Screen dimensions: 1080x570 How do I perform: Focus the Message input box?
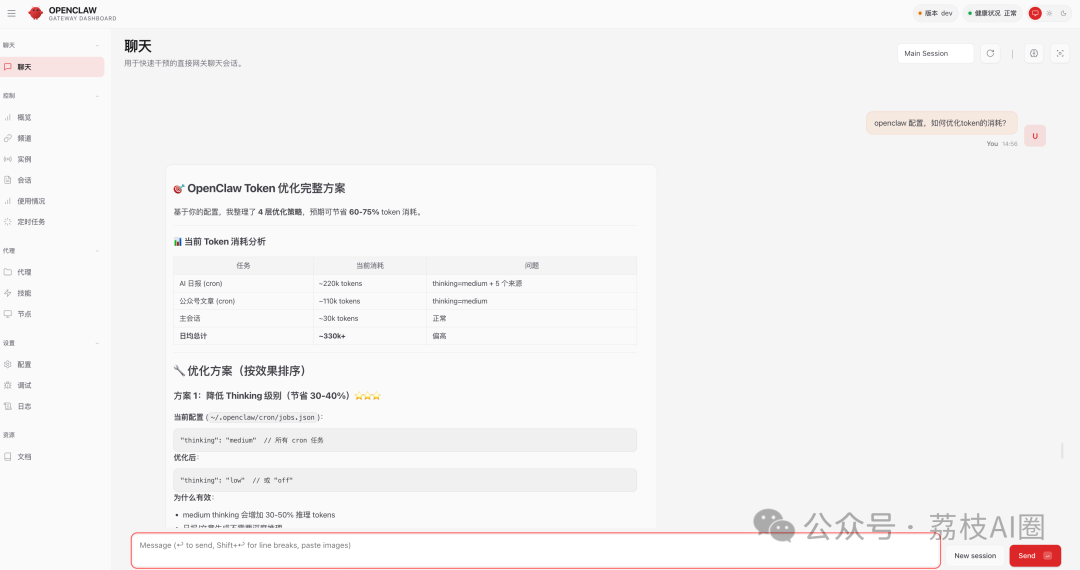pos(536,550)
